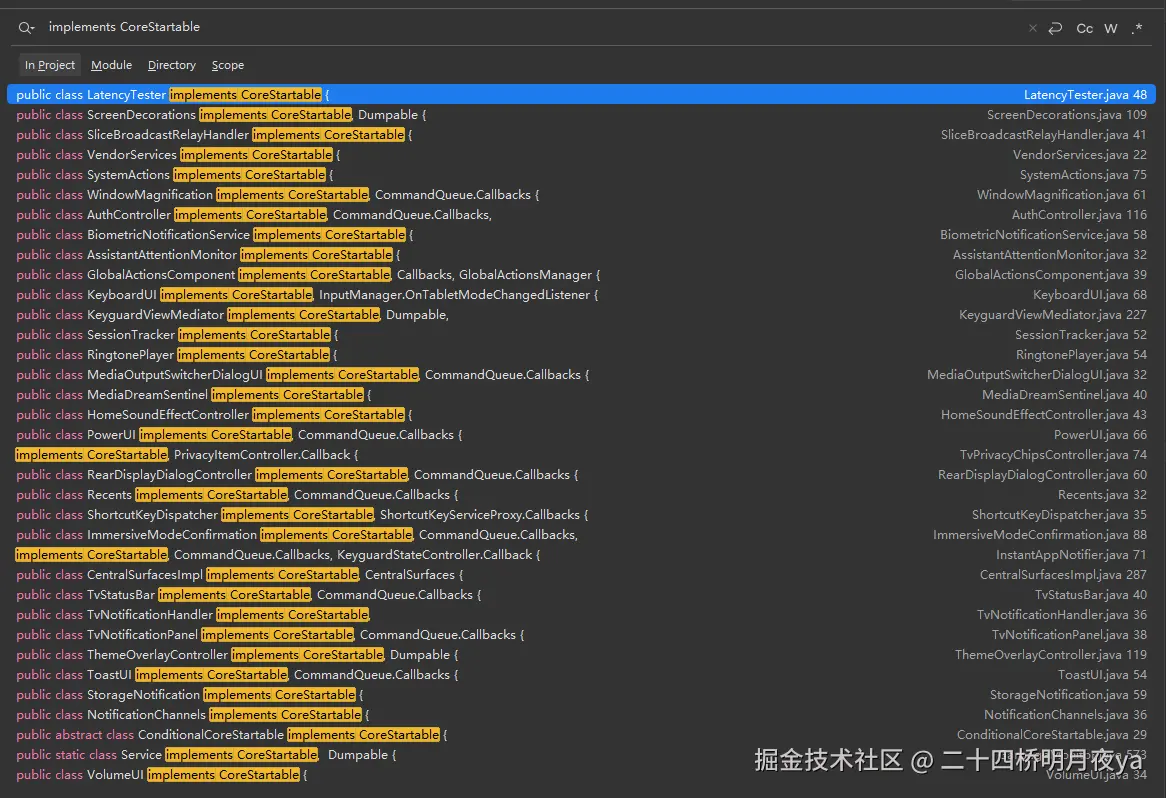Image resolution: width=1166 pixels, height=798 pixels.
Task: Select the TvStatusBar result row
Action: [582, 596]
